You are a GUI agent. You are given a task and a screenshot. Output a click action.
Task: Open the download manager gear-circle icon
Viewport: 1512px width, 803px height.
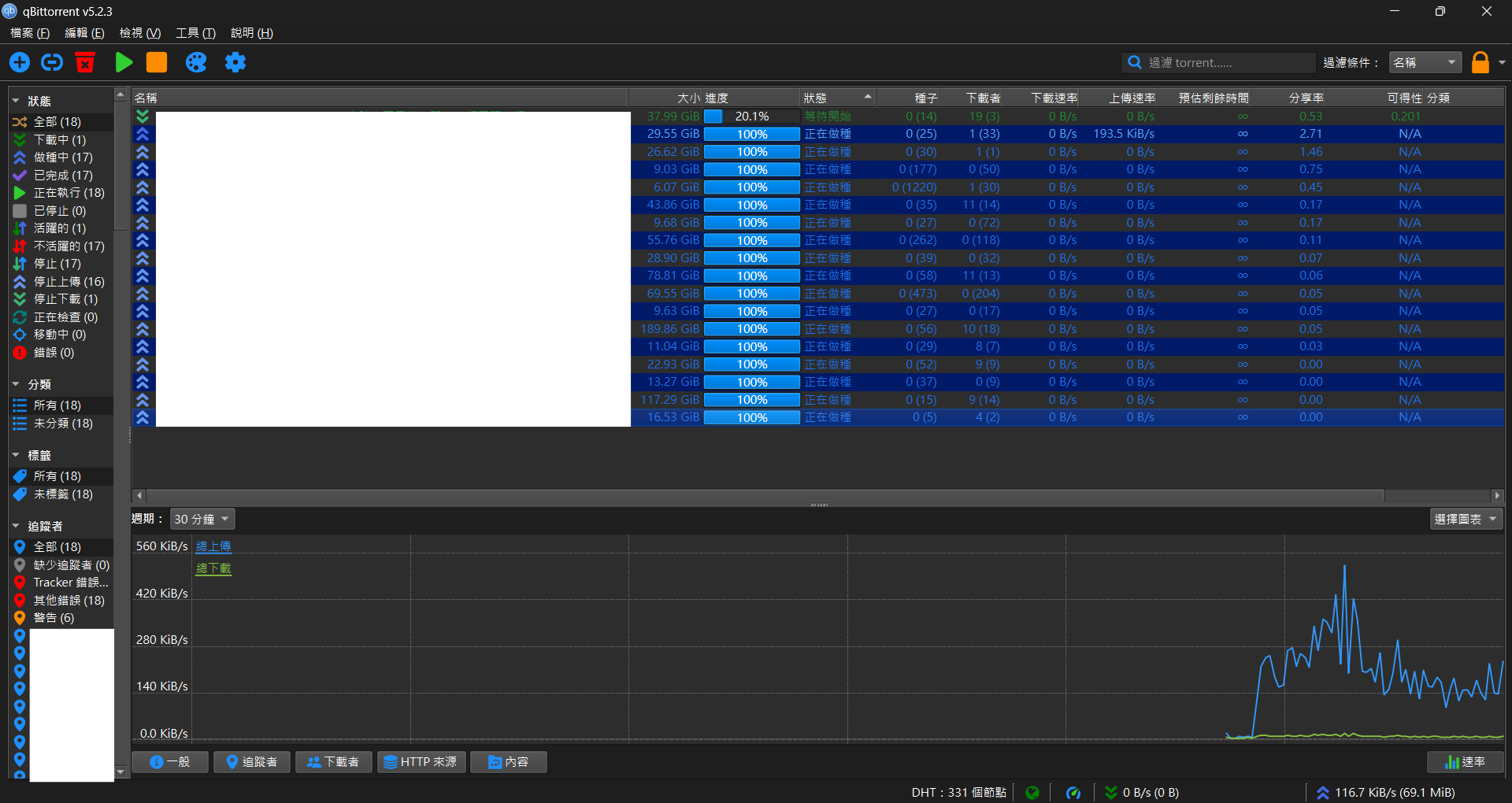click(196, 62)
